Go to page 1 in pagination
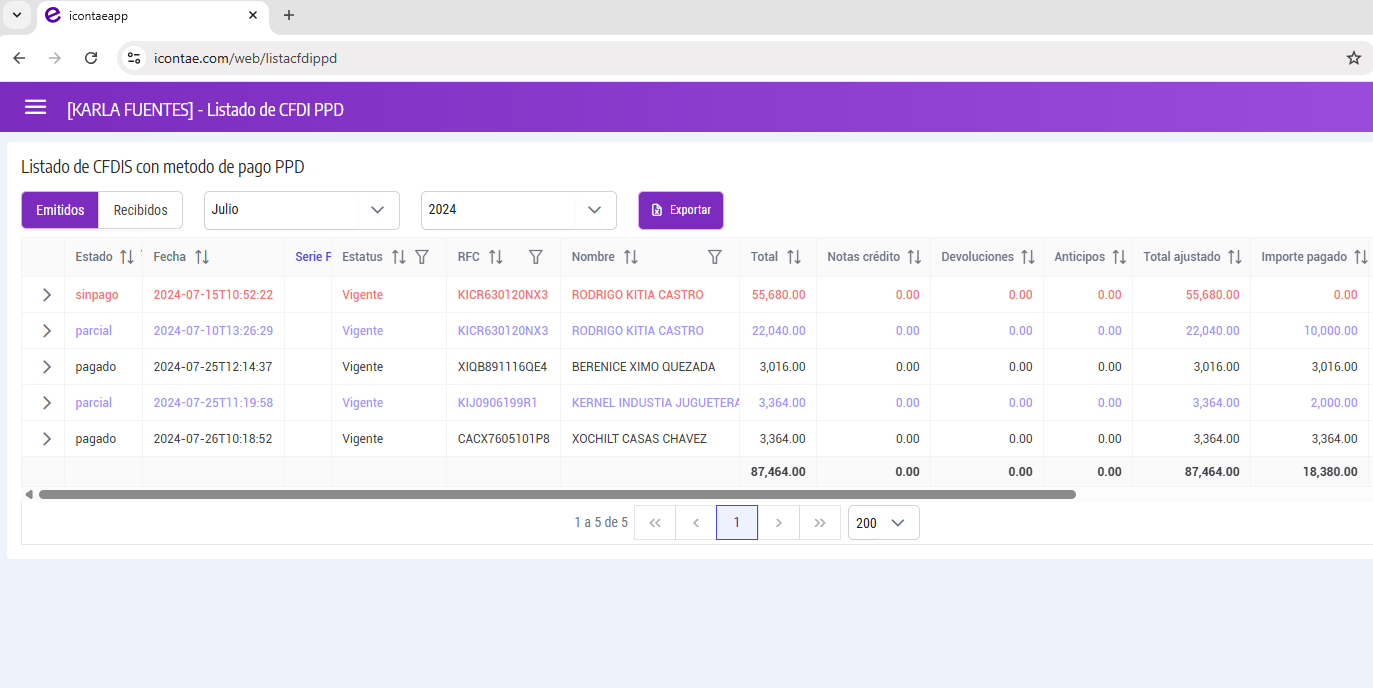This screenshot has height=688, width=1373. (737, 523)
